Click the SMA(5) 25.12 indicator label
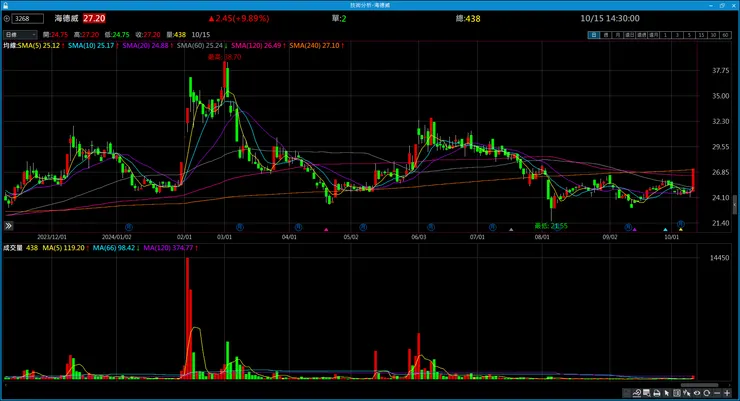 click(41, 45)
